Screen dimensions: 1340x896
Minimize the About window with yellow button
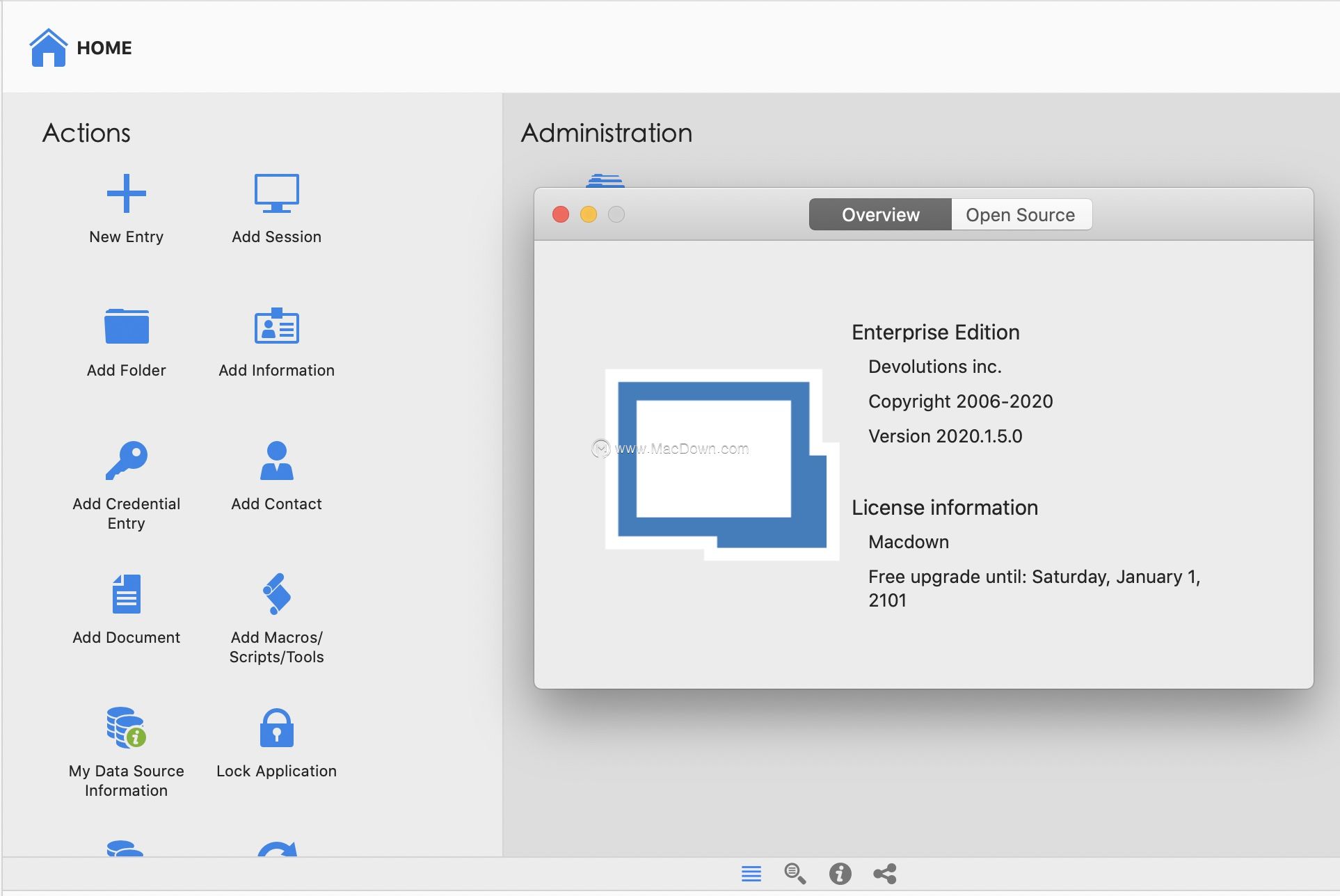589,214
